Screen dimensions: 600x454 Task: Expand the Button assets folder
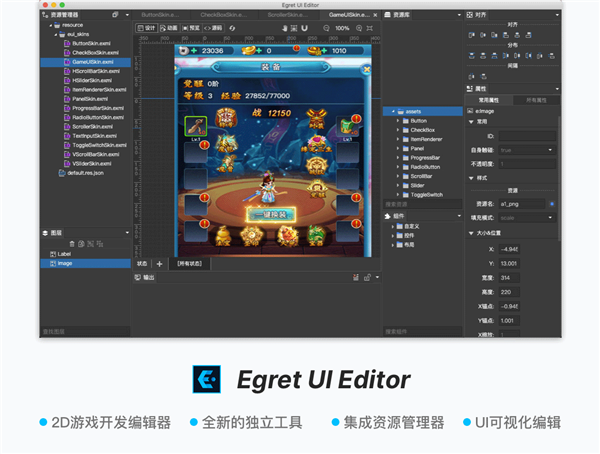(398, 121)
